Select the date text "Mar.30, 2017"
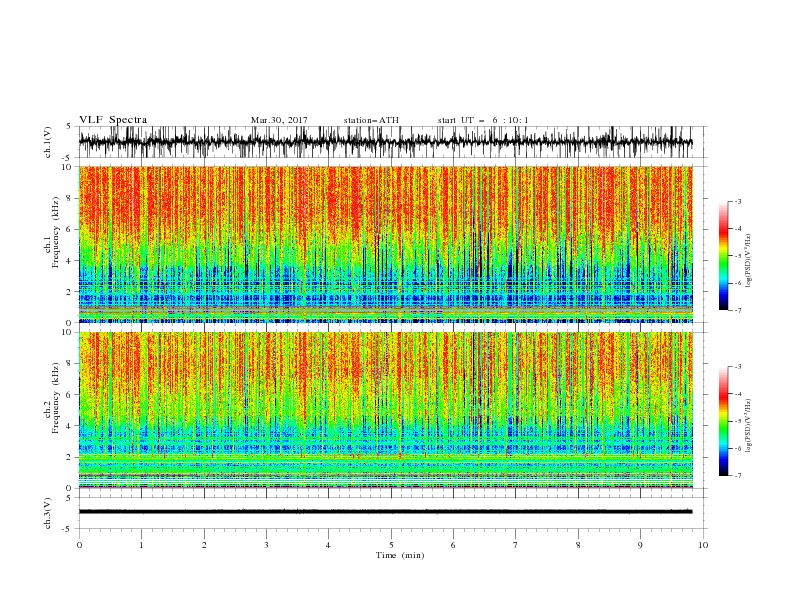 point(279,120)
